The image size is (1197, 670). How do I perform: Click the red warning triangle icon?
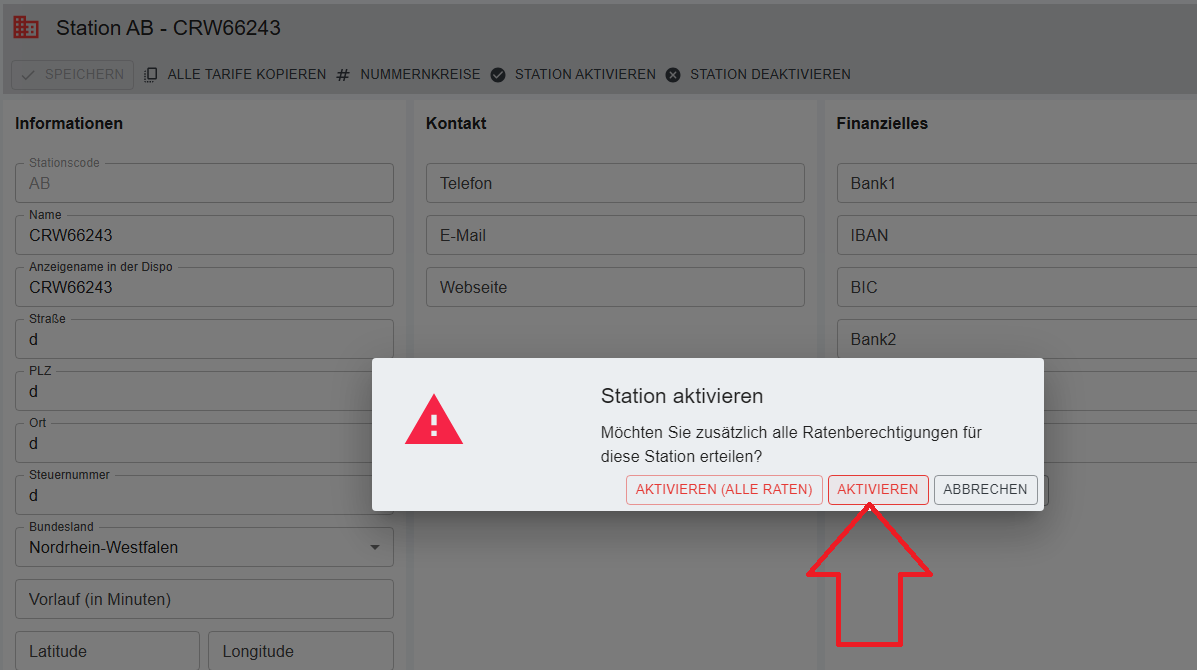point(434,420)
